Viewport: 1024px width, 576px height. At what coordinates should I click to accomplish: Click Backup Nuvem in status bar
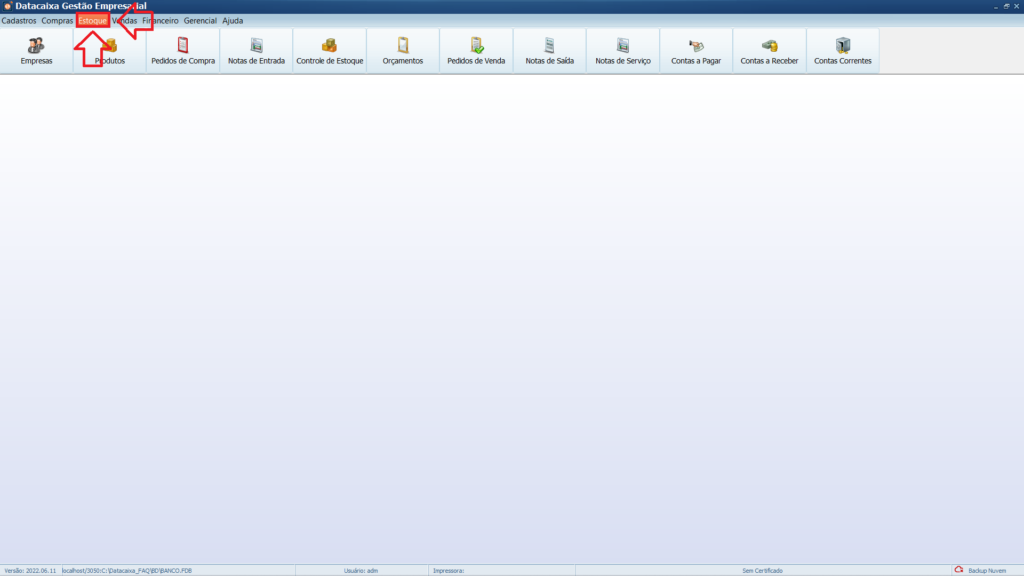point(980,570)
